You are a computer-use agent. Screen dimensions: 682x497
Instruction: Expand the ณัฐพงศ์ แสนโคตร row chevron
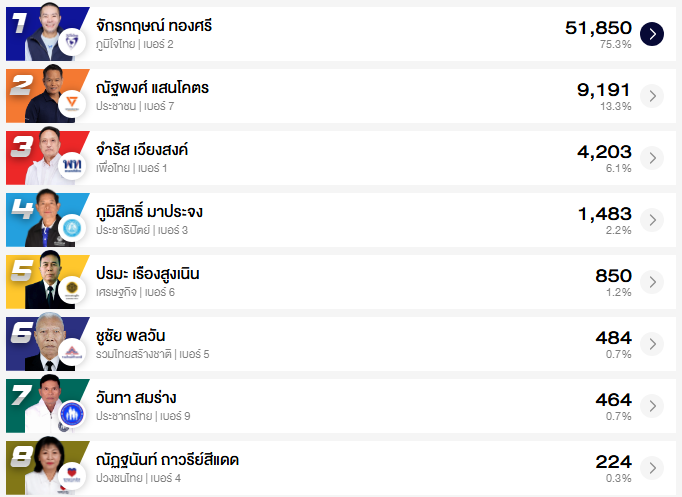click(652, 96)
